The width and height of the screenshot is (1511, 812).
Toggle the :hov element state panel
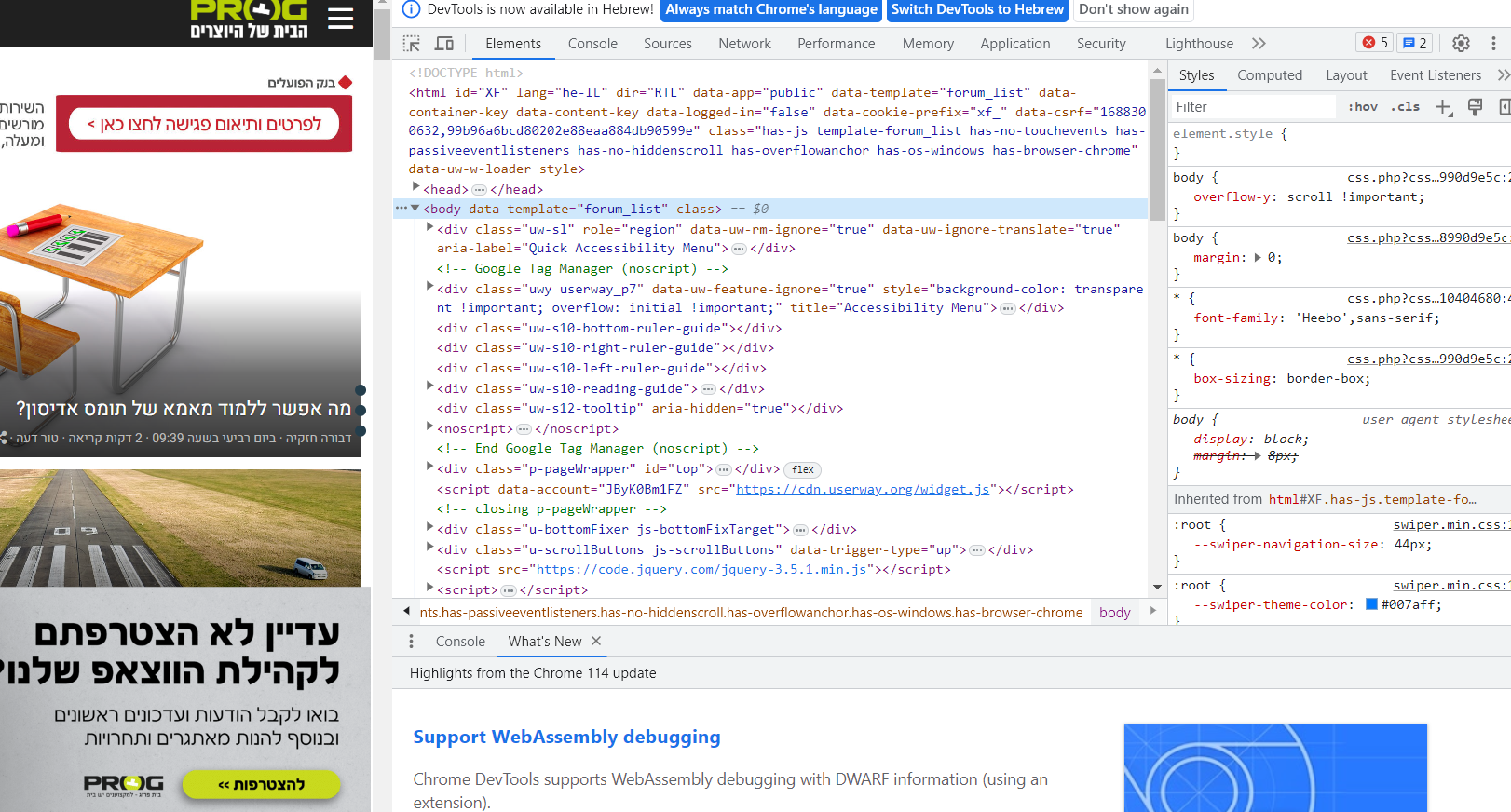pos(1363,107)
